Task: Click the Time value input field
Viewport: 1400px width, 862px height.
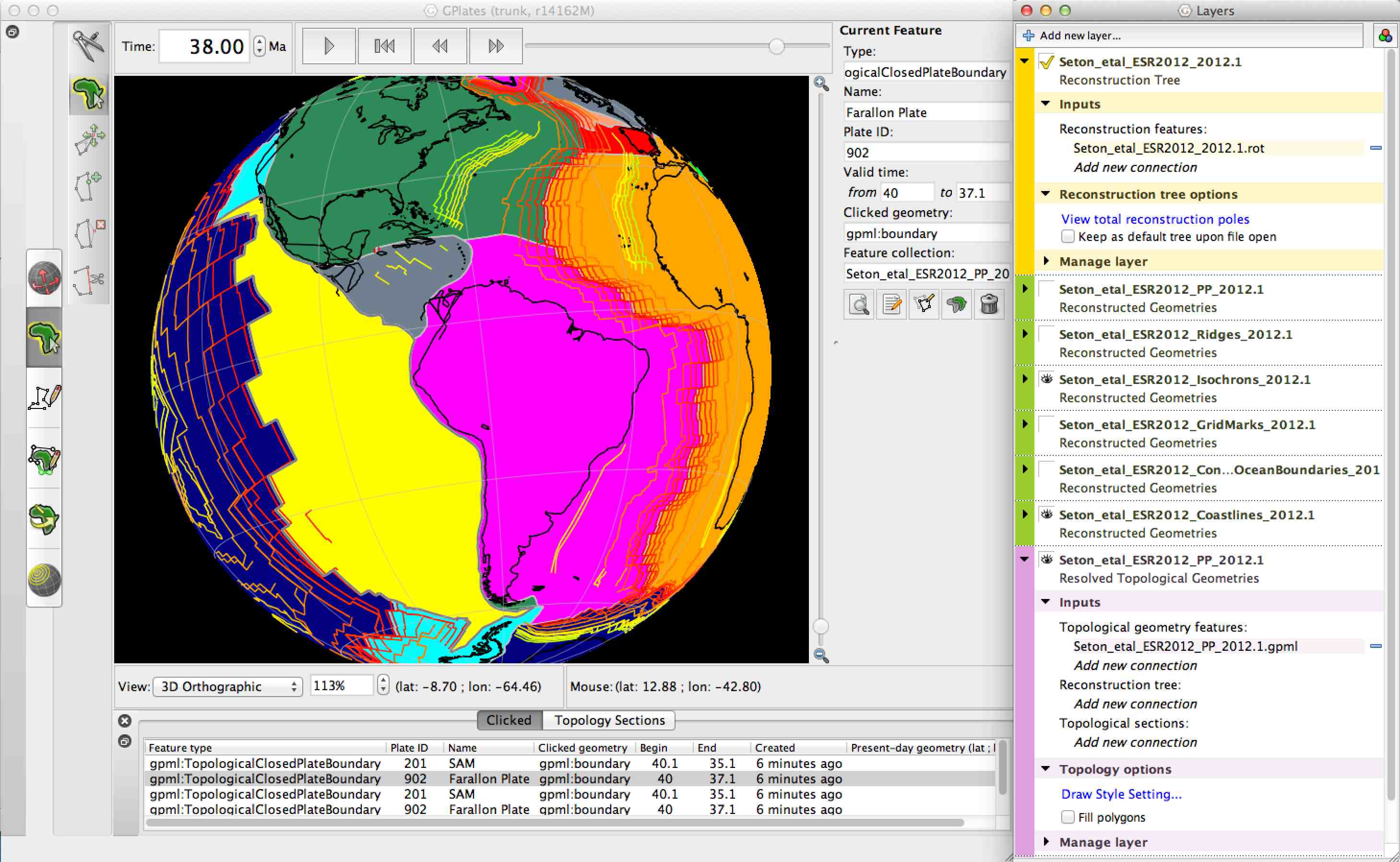Action: point(204,46)
